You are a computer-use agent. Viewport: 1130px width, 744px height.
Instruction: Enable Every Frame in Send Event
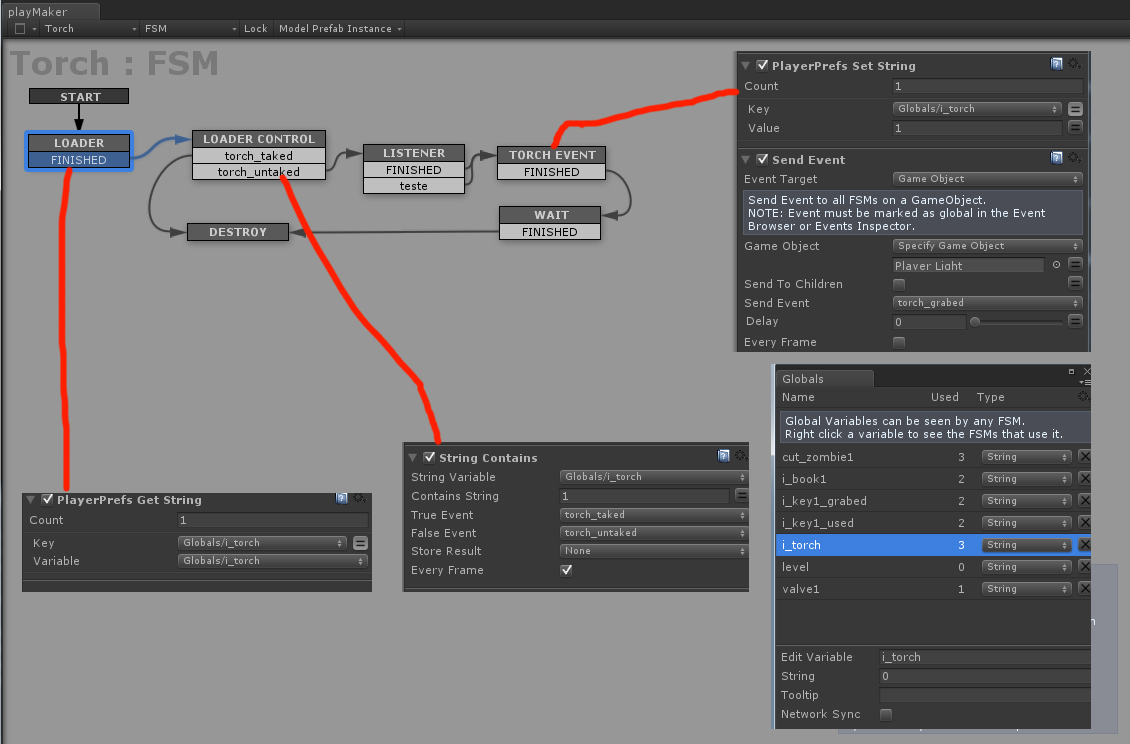point(899,342)
